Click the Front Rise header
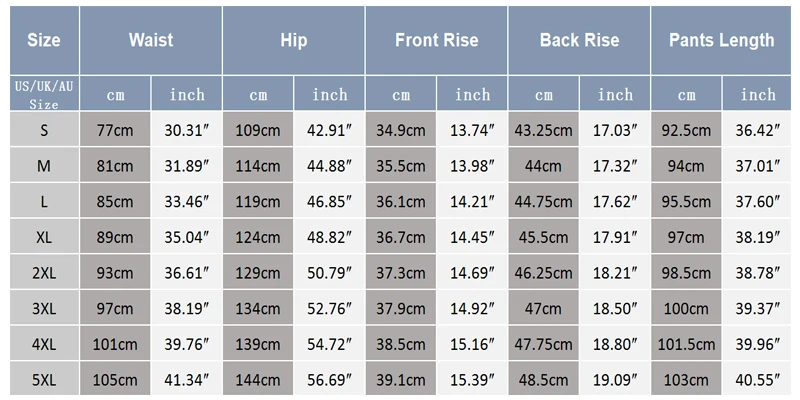The width and height of the screenshot is (800, 400). pyautogui.click(x=436, y=40)
